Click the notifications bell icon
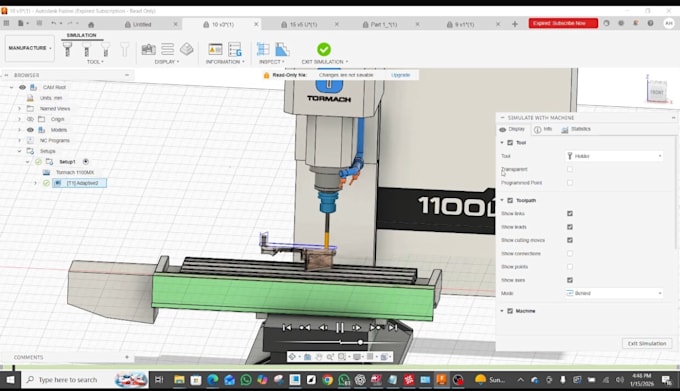680x391 pixels. tap(635, 23)
